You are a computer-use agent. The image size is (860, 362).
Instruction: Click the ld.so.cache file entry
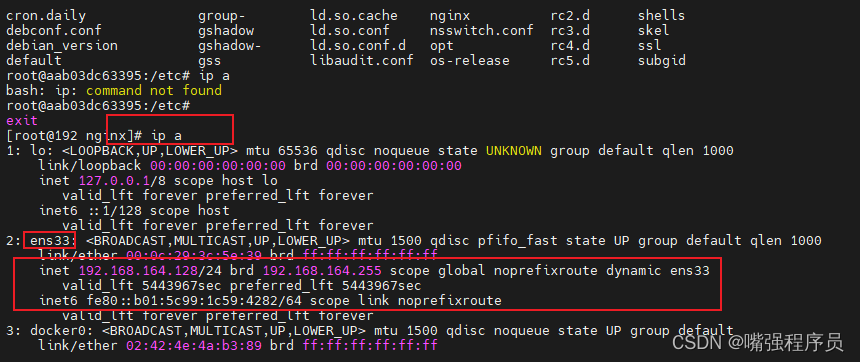point(353,16)
